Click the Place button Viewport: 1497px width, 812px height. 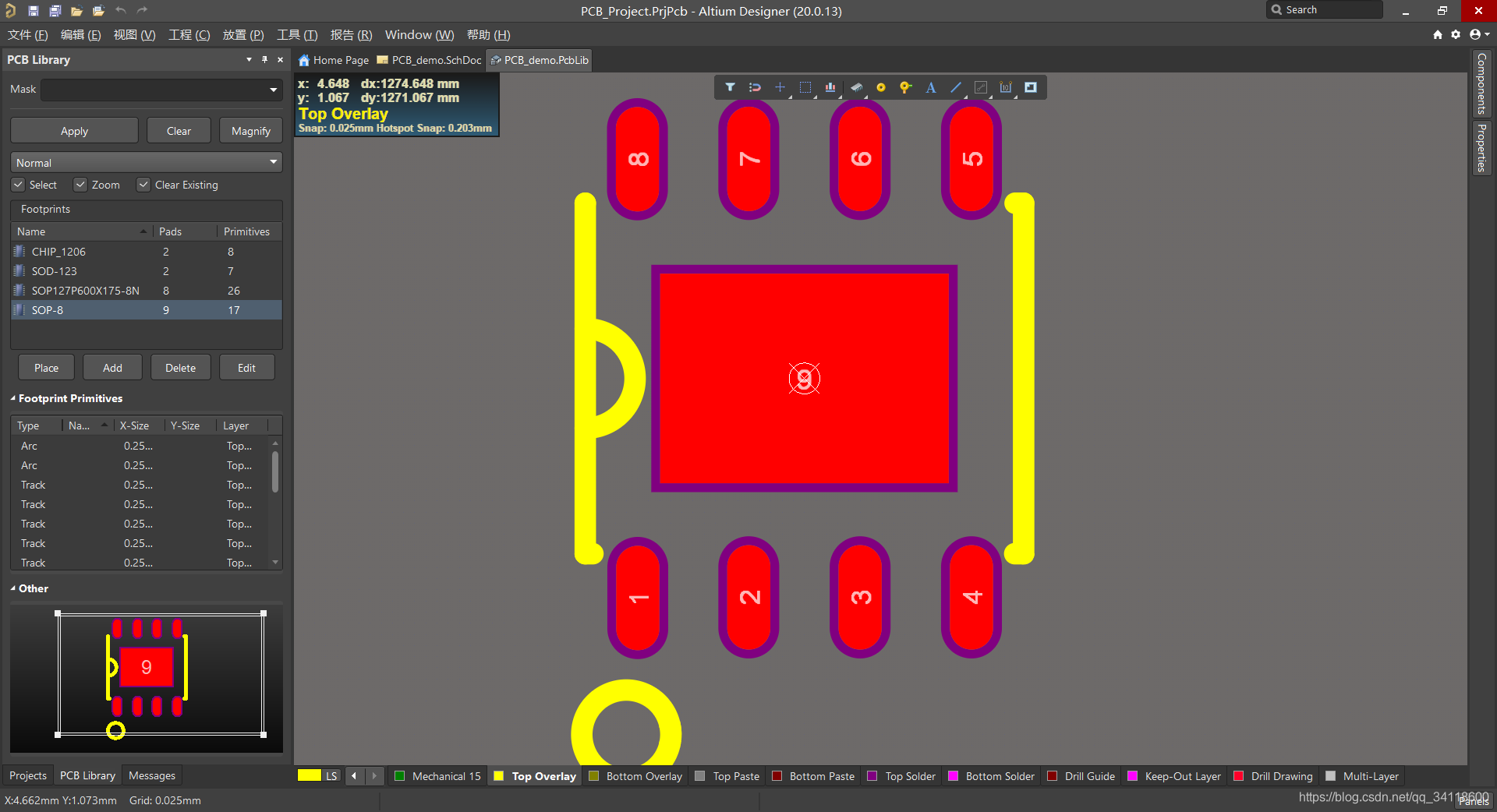46,368
